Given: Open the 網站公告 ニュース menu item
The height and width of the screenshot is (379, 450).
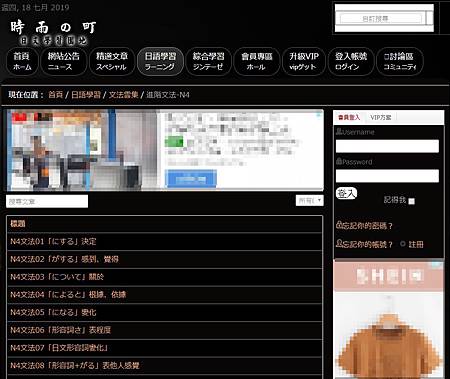Looking at the screenshot, I should (63, 61).
